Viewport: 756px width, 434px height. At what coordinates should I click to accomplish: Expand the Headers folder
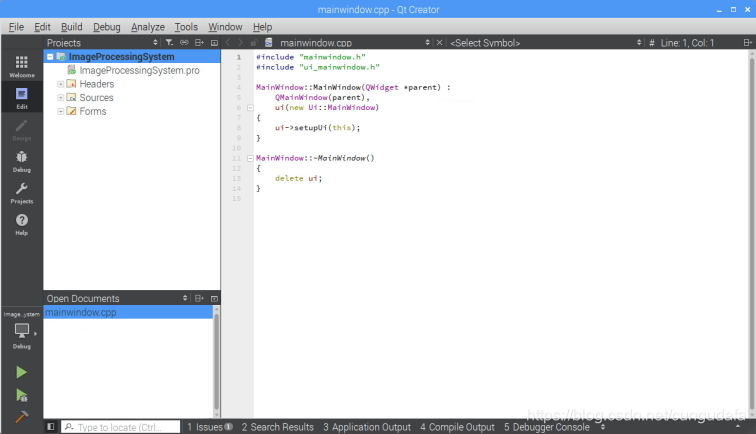click(61, 84)
